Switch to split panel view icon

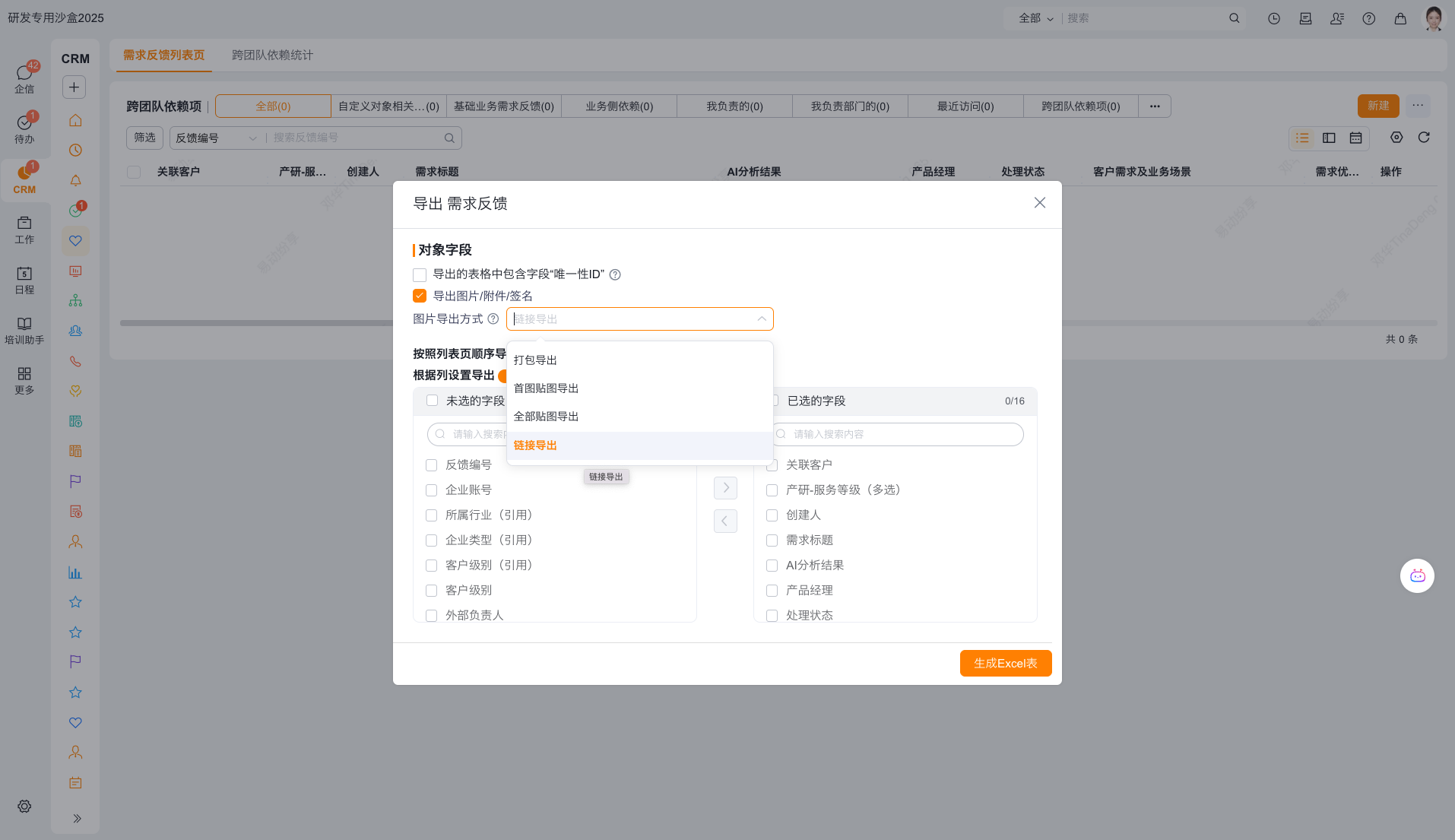[x=1329, y=138]
